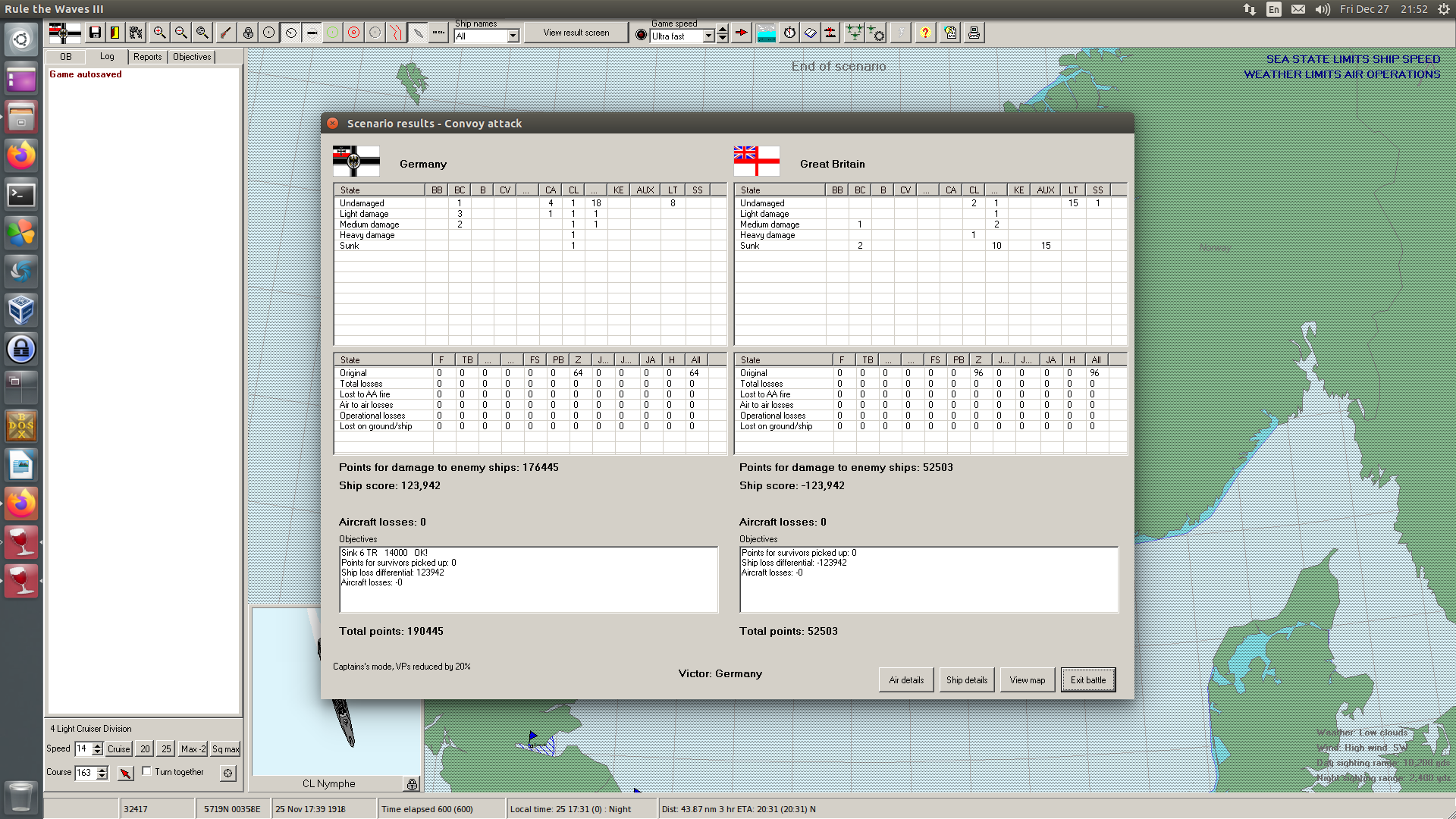Image resolution: width=1456 pixels, height=819 pixels.
Task: Click the zoom out magnifier icon
Action: coord(180,33)
